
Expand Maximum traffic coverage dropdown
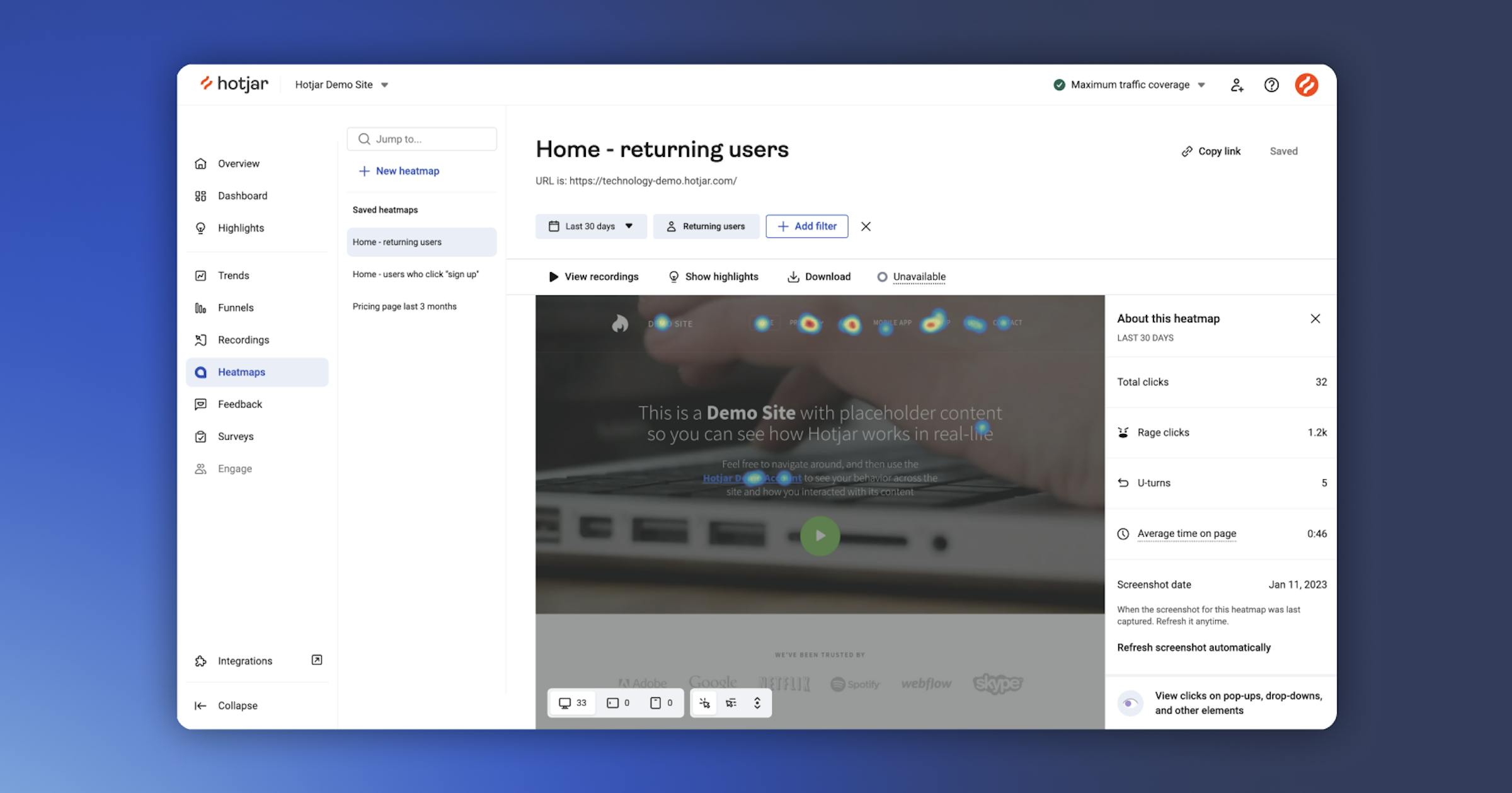[x=1130, y=84]
